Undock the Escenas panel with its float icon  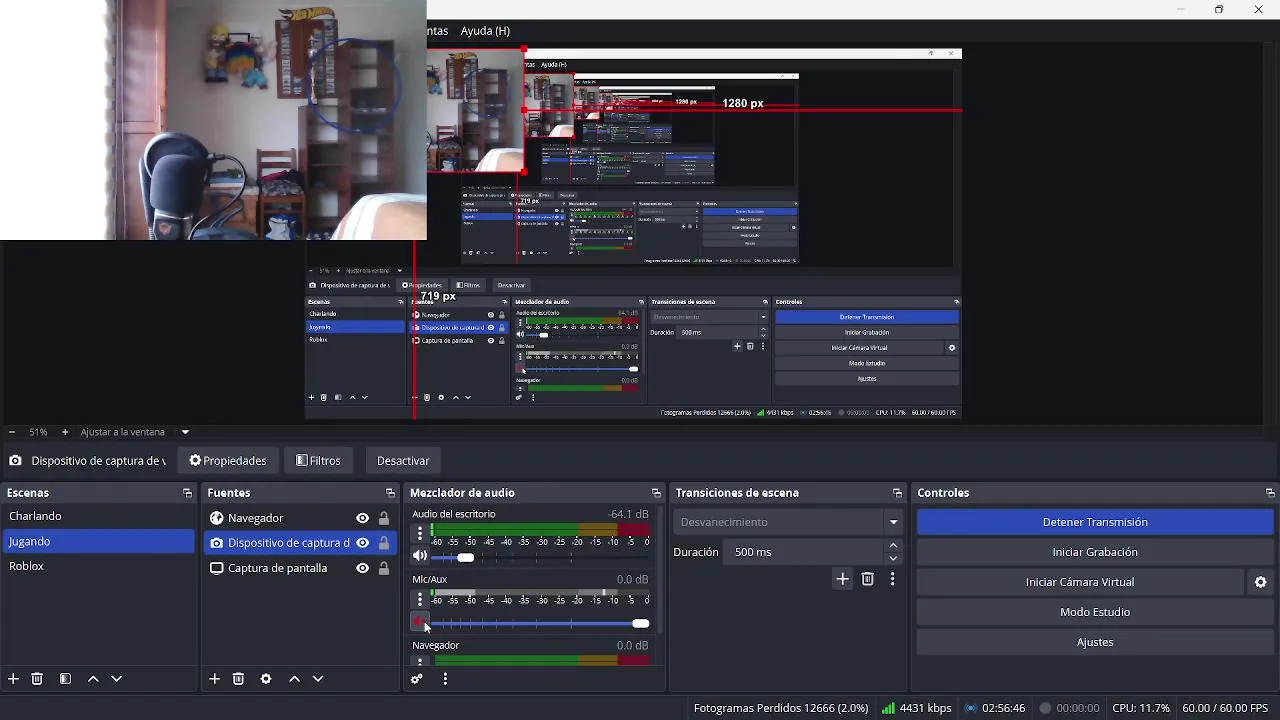(x=186, y=493)
